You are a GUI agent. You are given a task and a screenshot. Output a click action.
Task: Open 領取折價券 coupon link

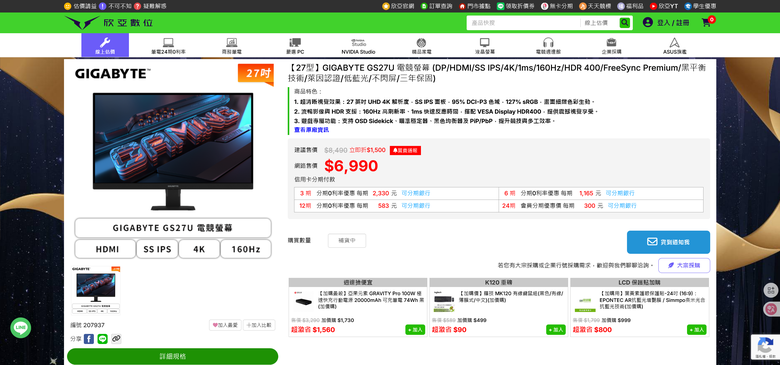coord(516,6)
